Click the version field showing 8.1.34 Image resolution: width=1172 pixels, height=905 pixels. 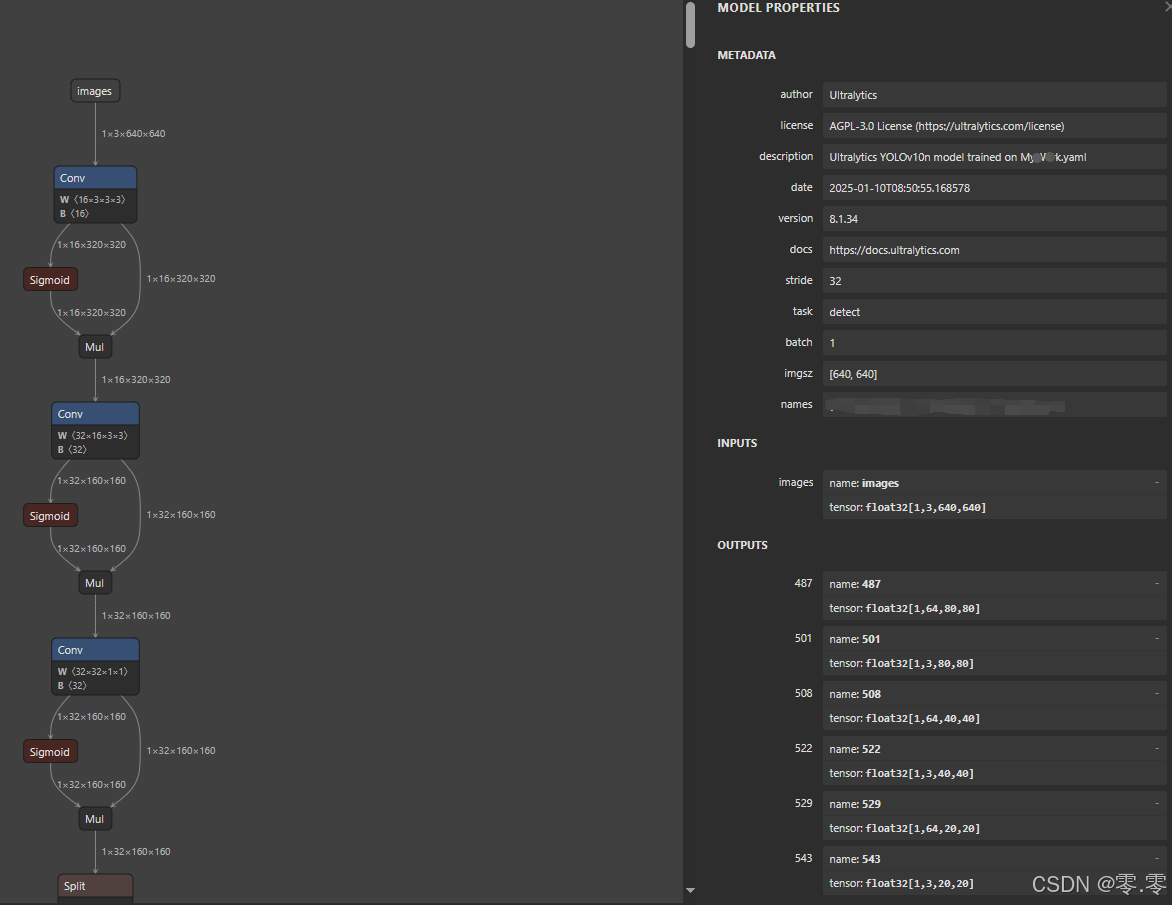(x=994, y=219)
